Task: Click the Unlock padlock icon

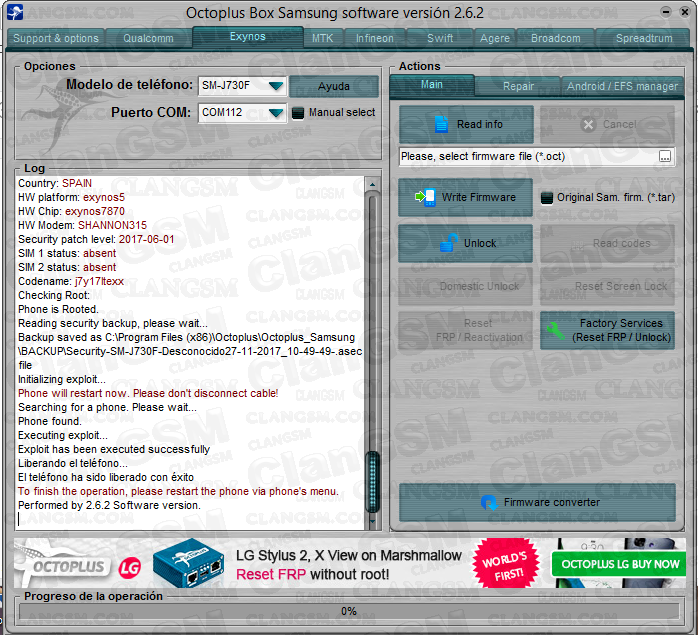Action: pyautogui.click(x=449, y=243)
